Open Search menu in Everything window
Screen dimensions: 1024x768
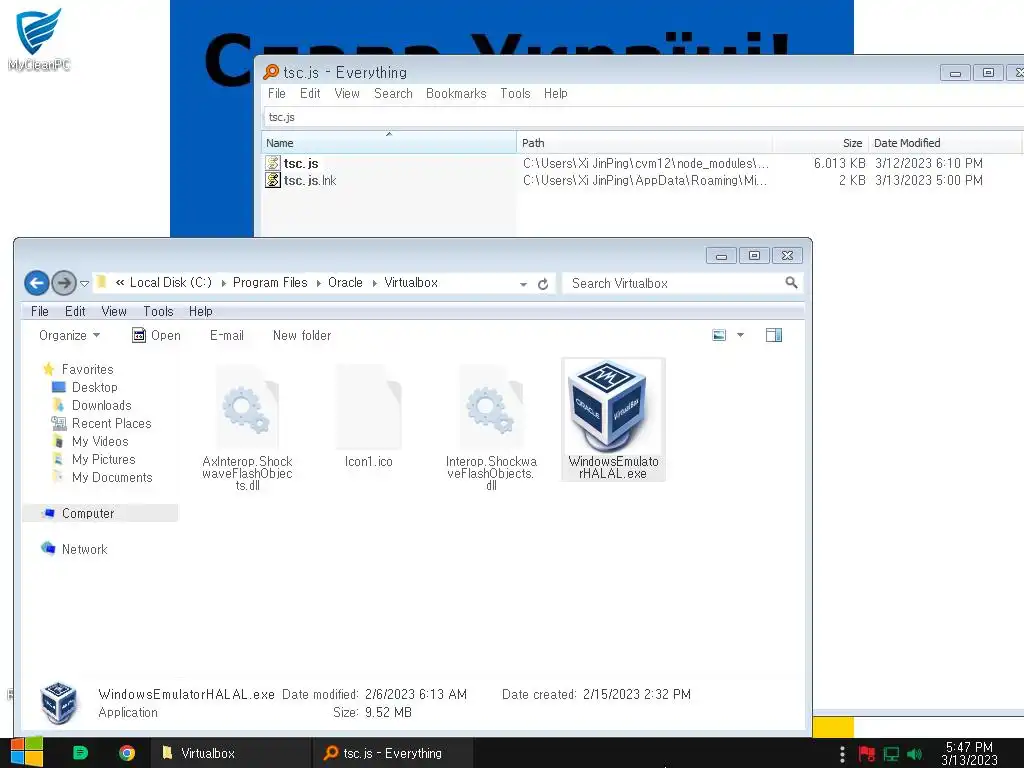pyautogui.click(x=393, y=93)
